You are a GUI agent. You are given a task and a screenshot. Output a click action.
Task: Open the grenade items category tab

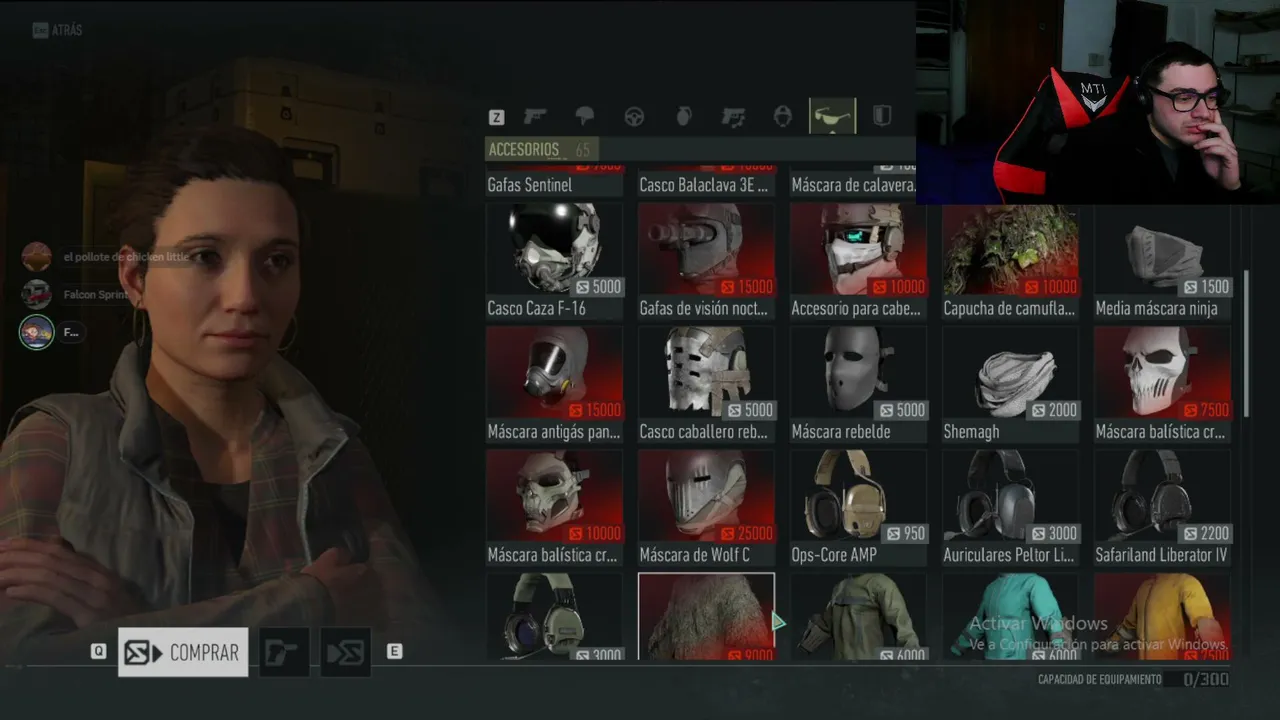point(684,117)
